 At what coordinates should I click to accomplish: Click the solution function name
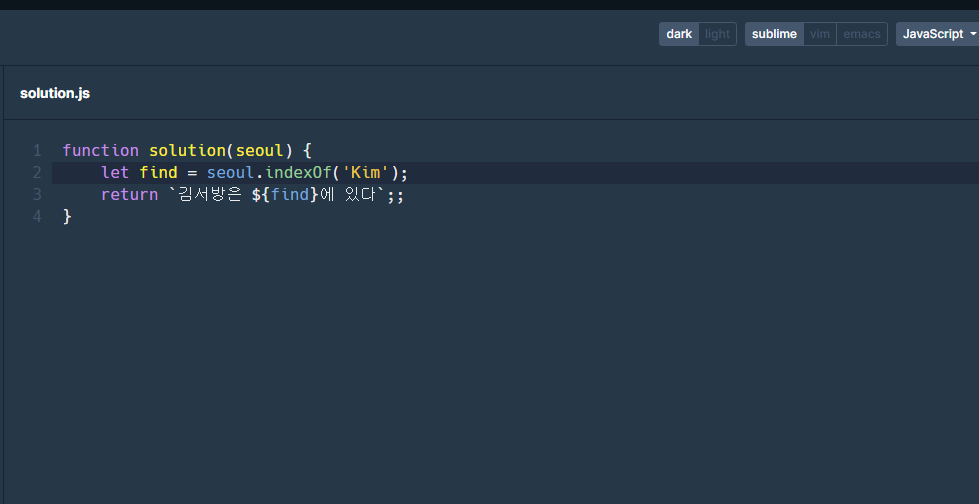187,151
